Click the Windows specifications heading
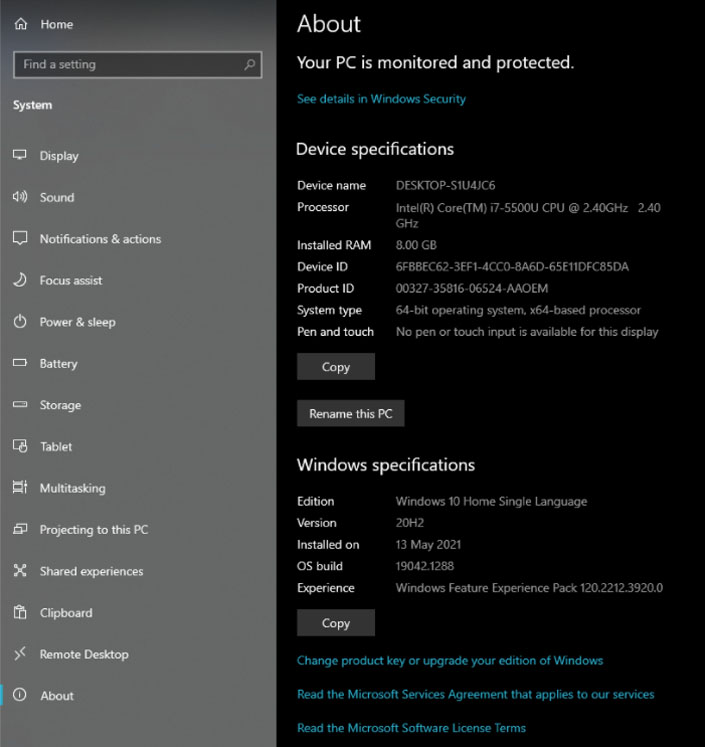Viewport: 705px width, 747px height. (386, 465)
